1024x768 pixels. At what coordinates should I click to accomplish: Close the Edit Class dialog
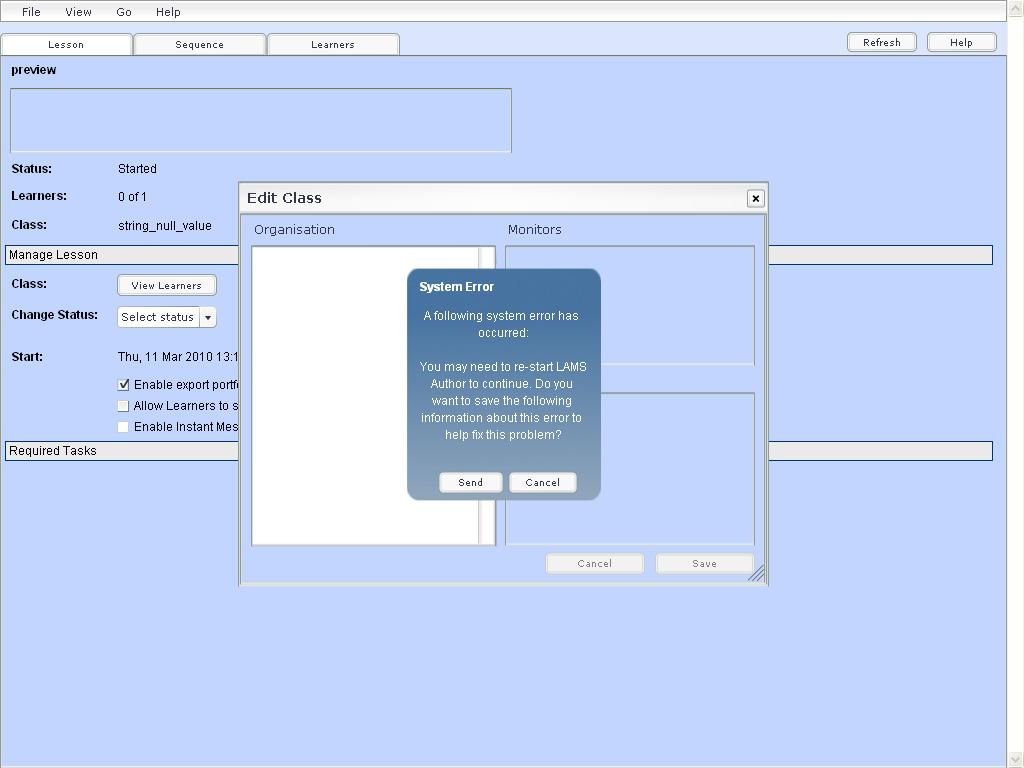coord(755,198)
